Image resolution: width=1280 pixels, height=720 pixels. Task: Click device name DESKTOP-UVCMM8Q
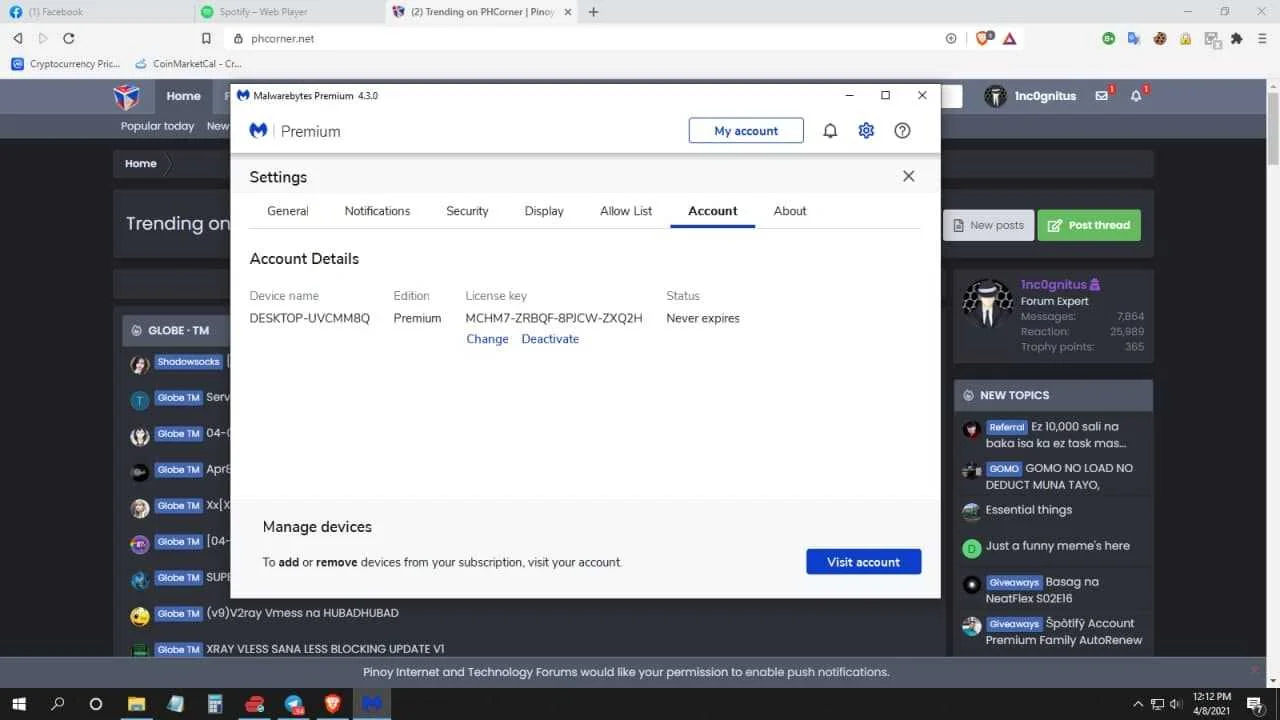tap(310, 318)
